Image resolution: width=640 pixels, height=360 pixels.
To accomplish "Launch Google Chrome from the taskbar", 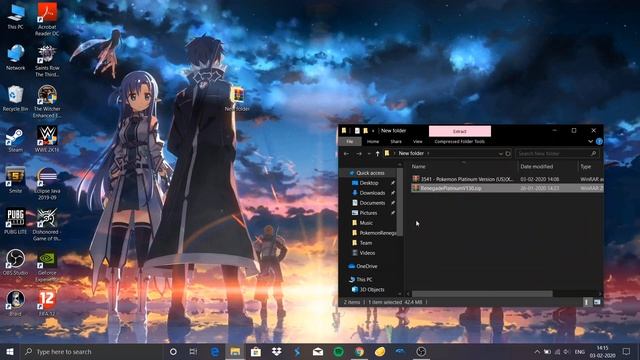I will [x=359, y=351].
